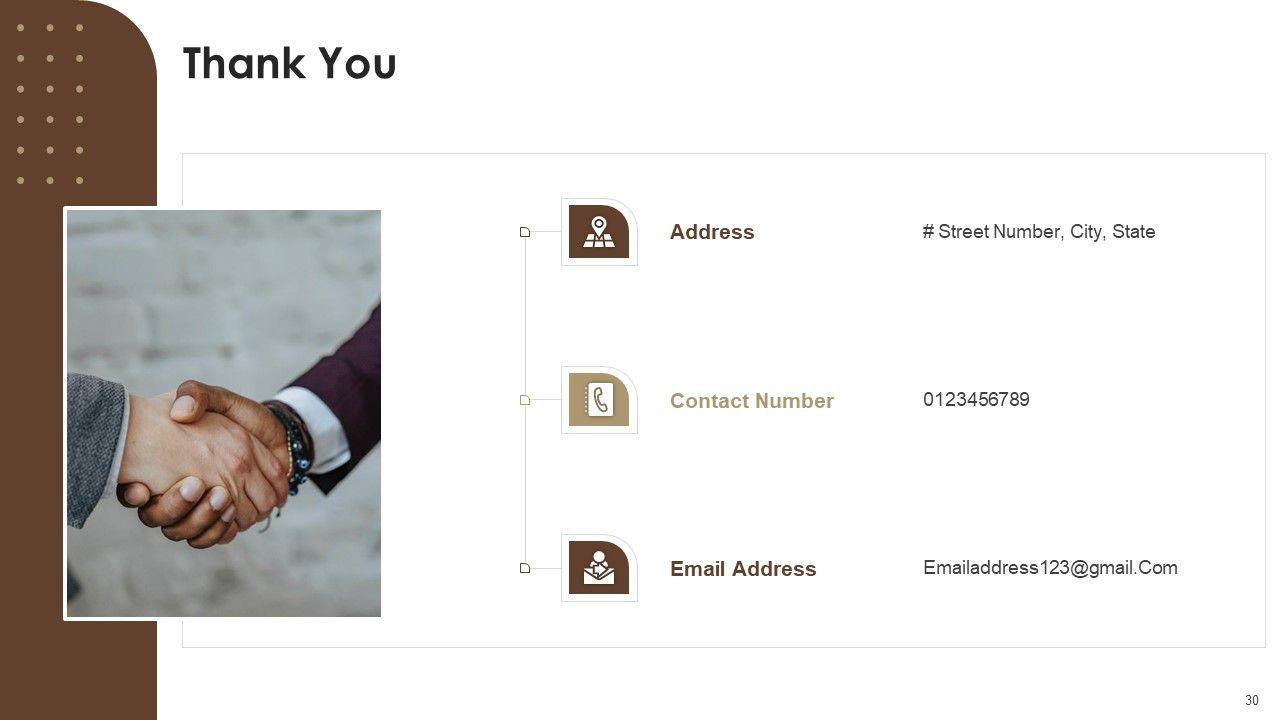Click the Email Address envelope icon
The width and height of the screenshot is (1280, 720).
coord(599,568)
